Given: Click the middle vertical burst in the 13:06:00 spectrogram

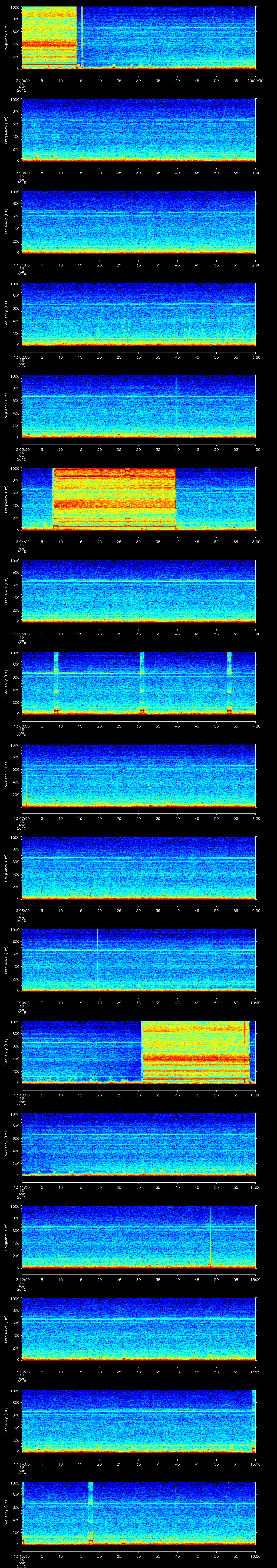Looking at the screenshot, I should [142, 682].
